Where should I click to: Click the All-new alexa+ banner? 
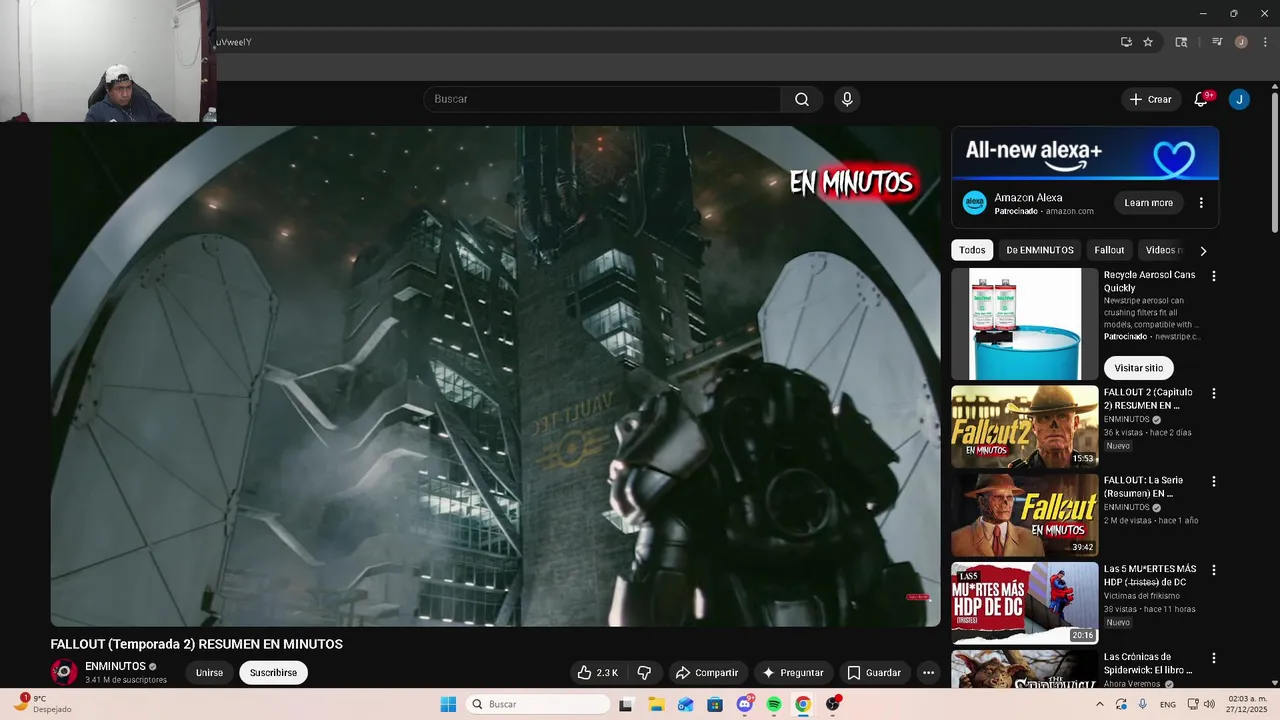[1085, 153]
